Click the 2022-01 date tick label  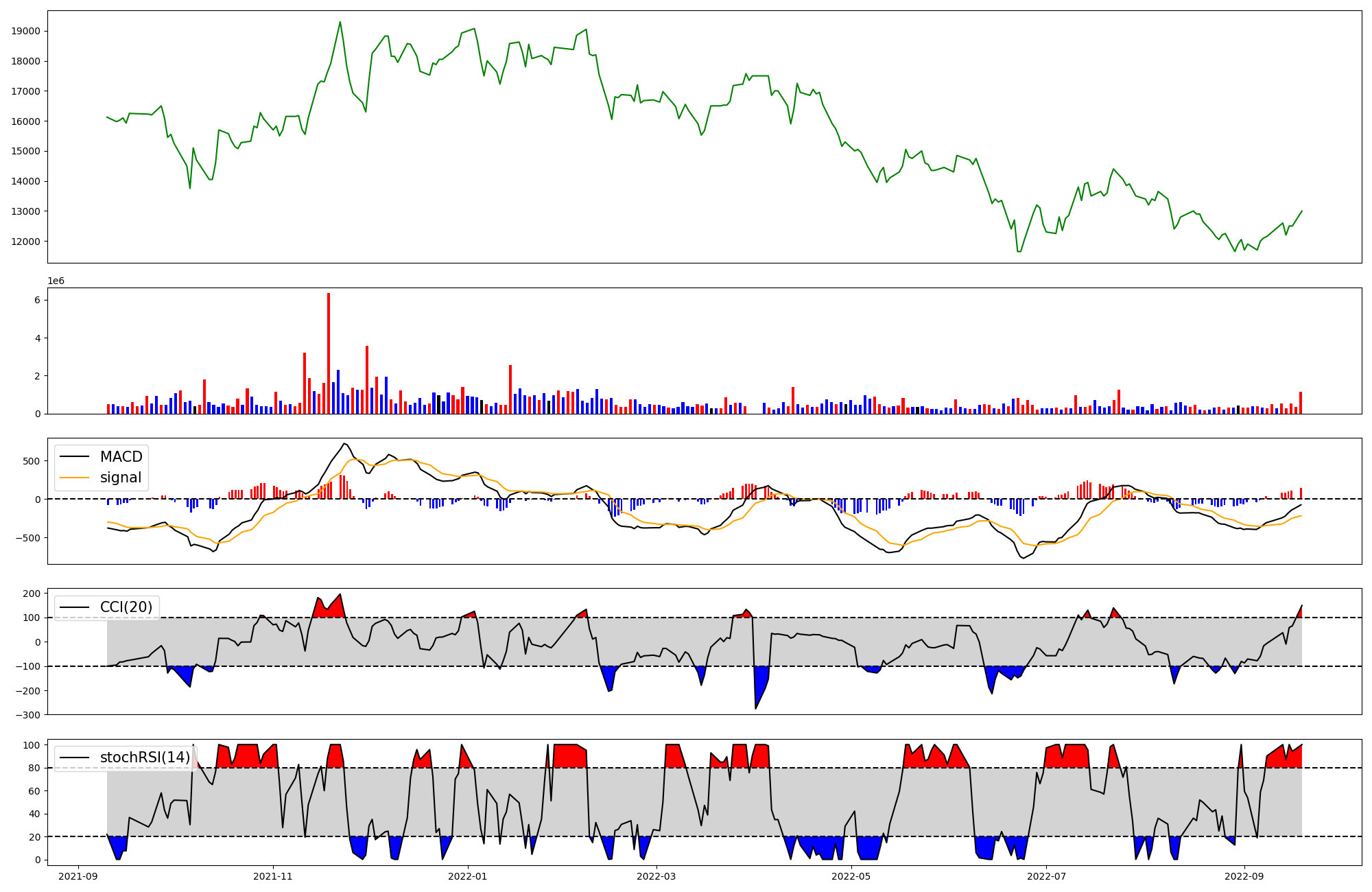[x=468, y=876]
